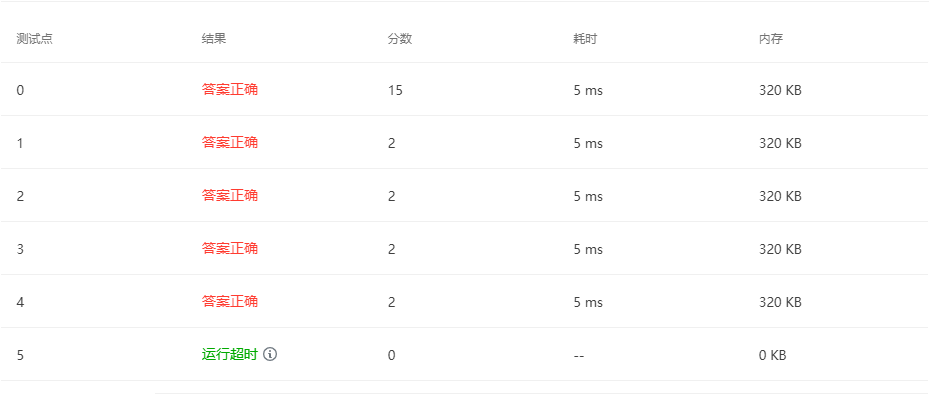Click 答案正确 result for test point 3
Screen dimensions: 935x394
click(230, 249)
